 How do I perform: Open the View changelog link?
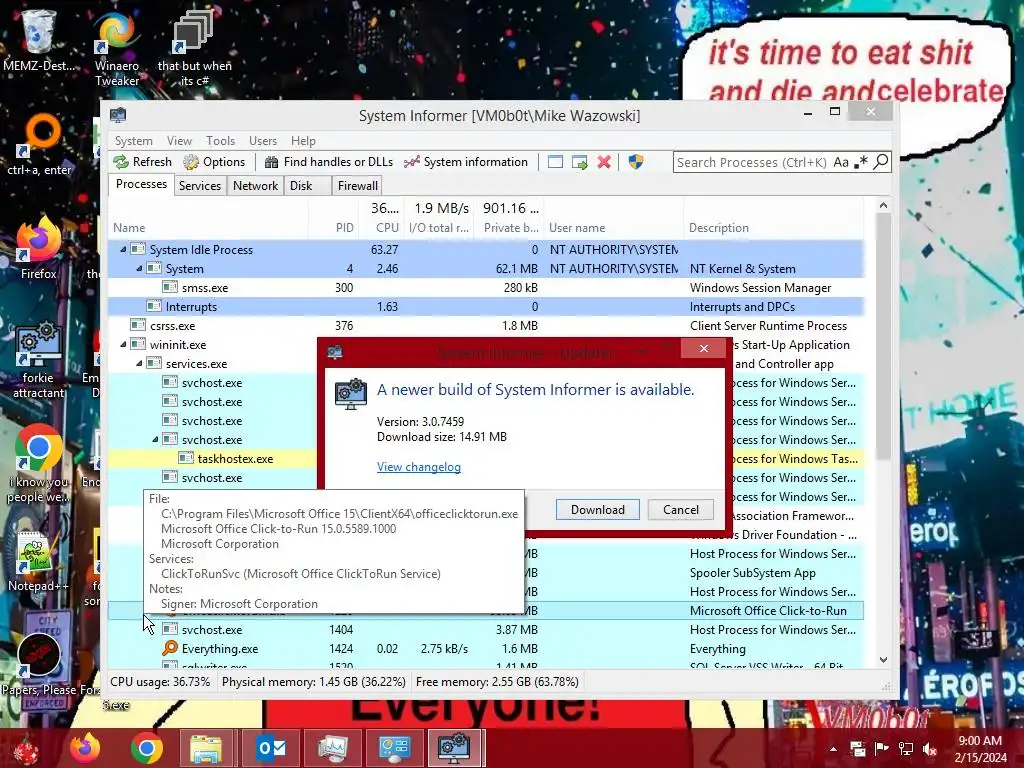tap(419, 467)
